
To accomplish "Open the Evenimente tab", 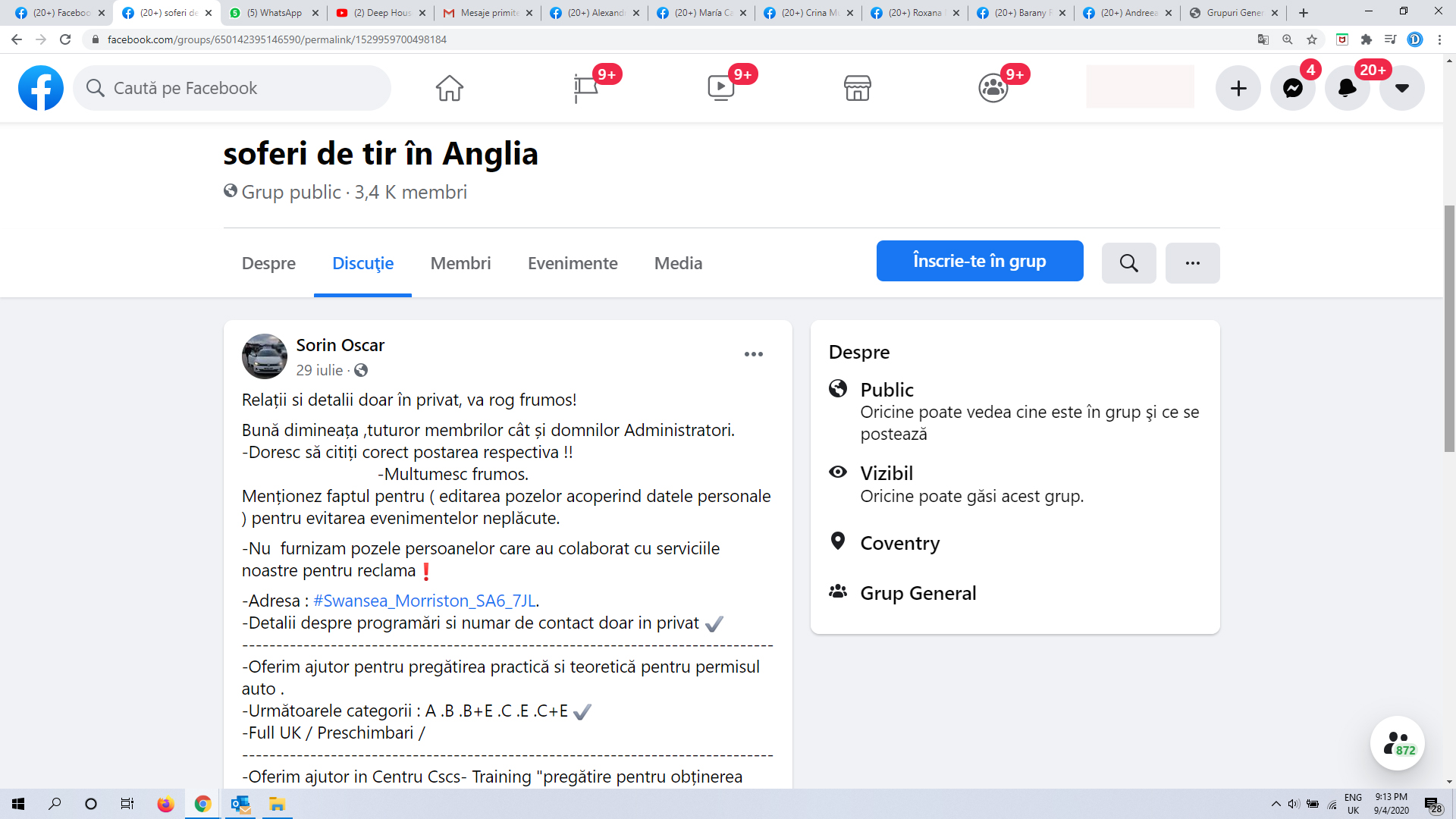I will tap(573, 263).
